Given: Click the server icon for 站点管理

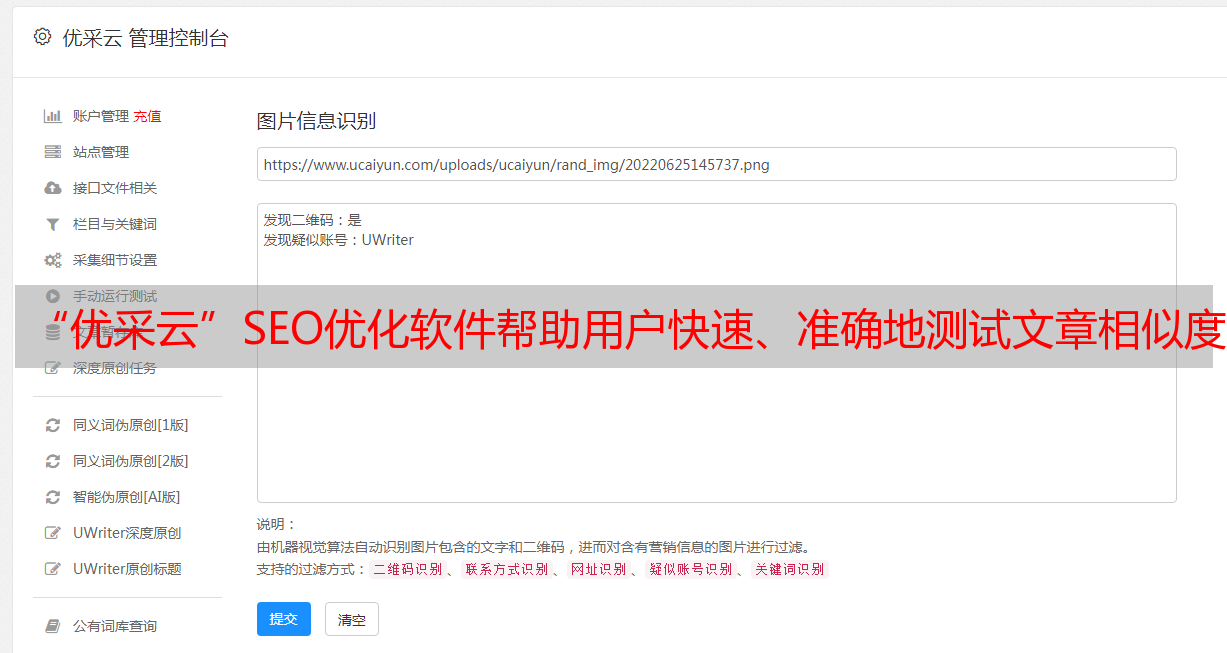Looking at the screenshot, I should (53, 152).
